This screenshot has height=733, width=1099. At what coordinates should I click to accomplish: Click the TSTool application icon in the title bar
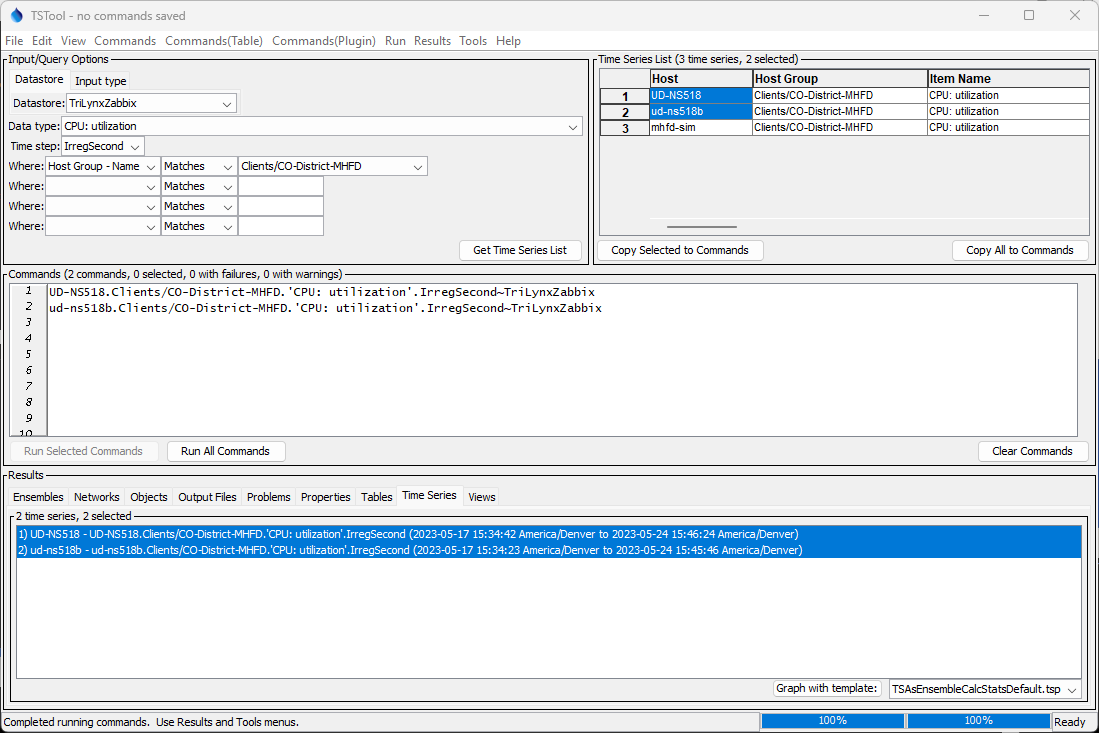pyautogui.click(x=14, y=15)
